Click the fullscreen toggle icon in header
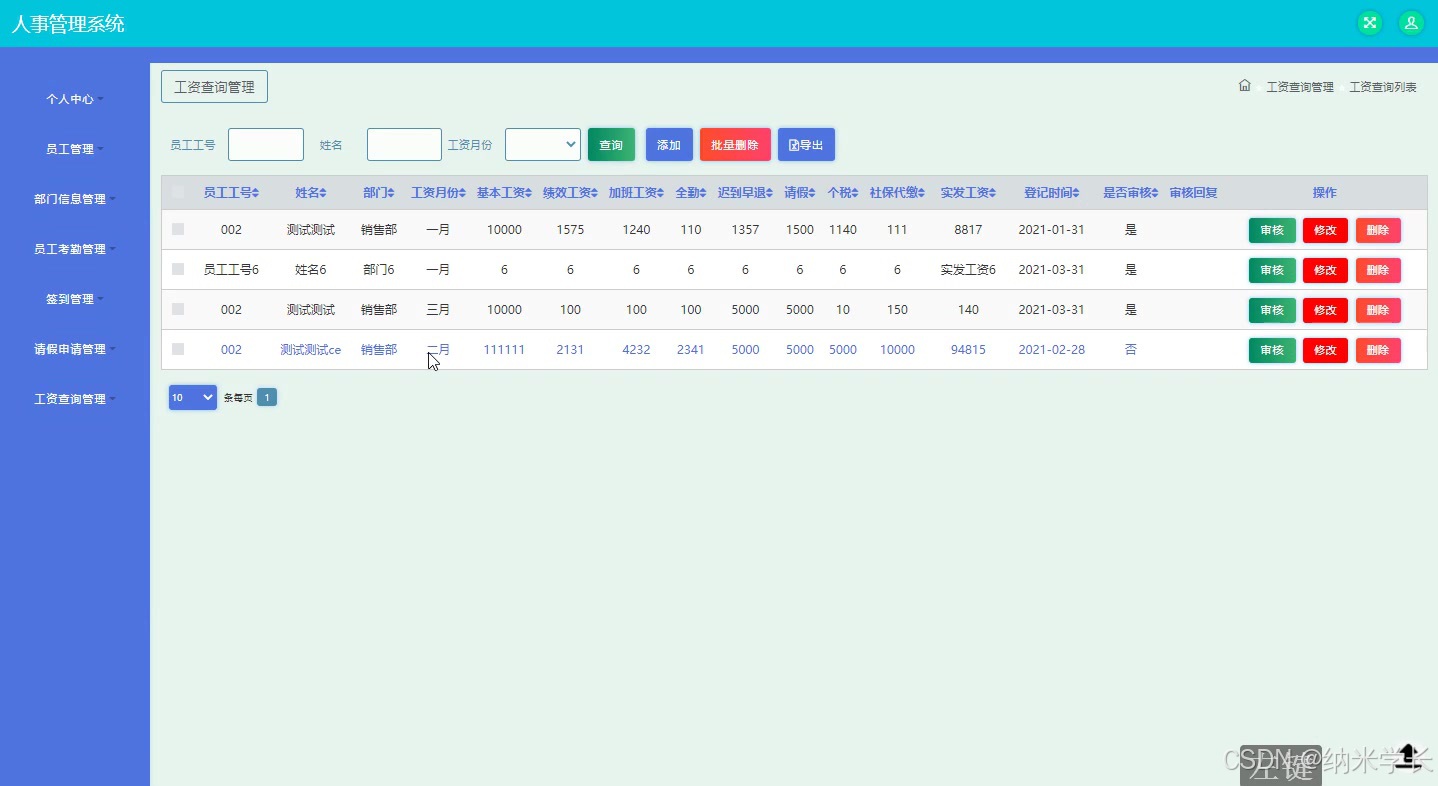Screen dimensions: 1438x786 (x=1369, y=23)
